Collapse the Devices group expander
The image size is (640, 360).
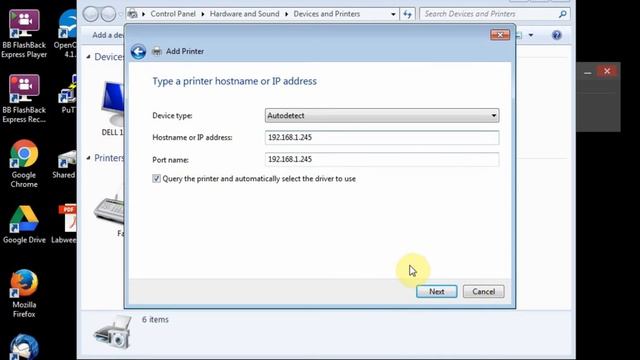point(88,57)
